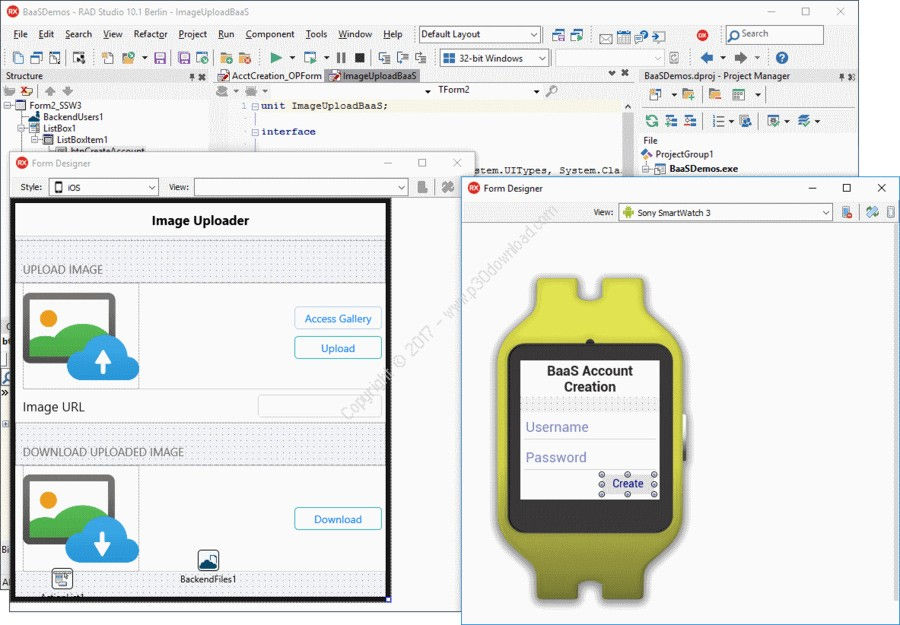Click the Password field on the watch
Viewport: 900px width, 625px height.
[589, 457]
